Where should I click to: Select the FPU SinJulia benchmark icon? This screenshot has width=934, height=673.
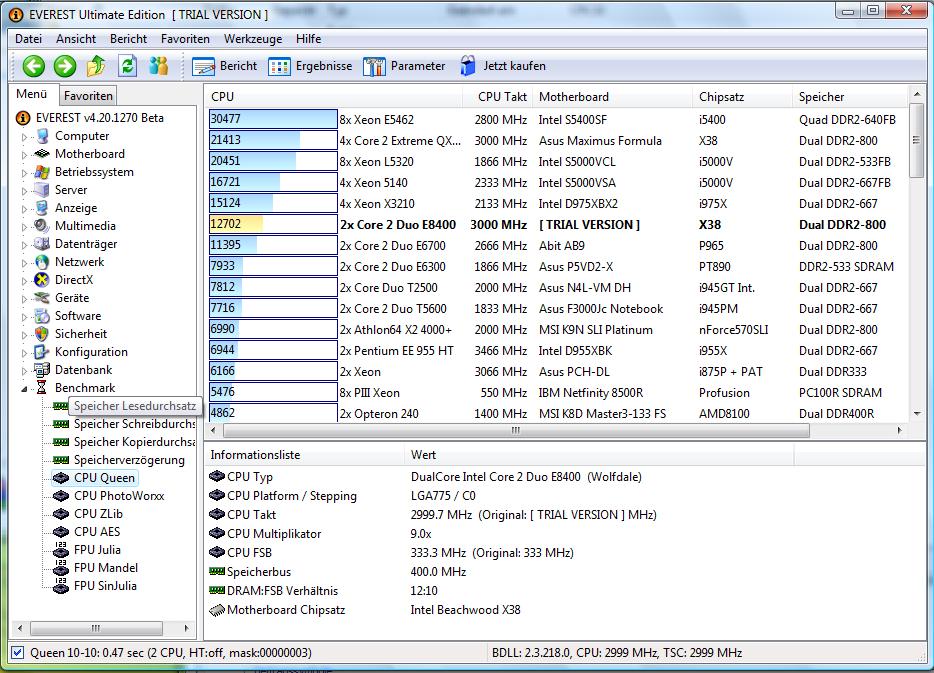61,585
